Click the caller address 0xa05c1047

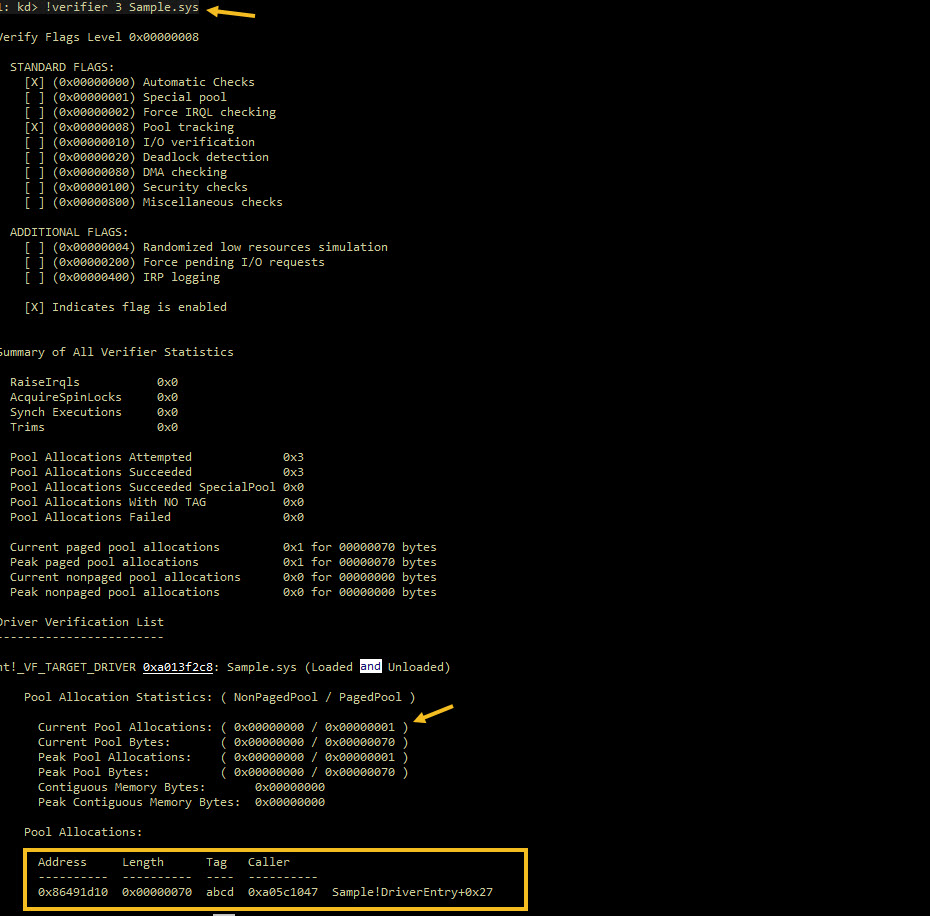283,892
